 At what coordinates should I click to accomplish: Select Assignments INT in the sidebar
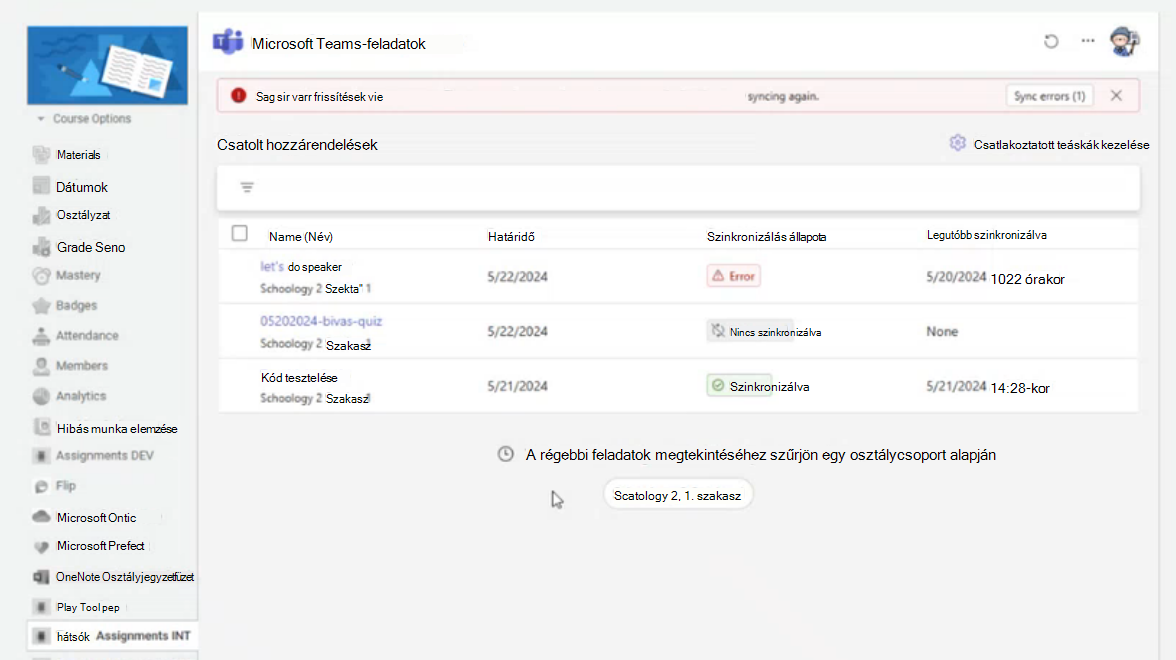(x=112, y=636)
